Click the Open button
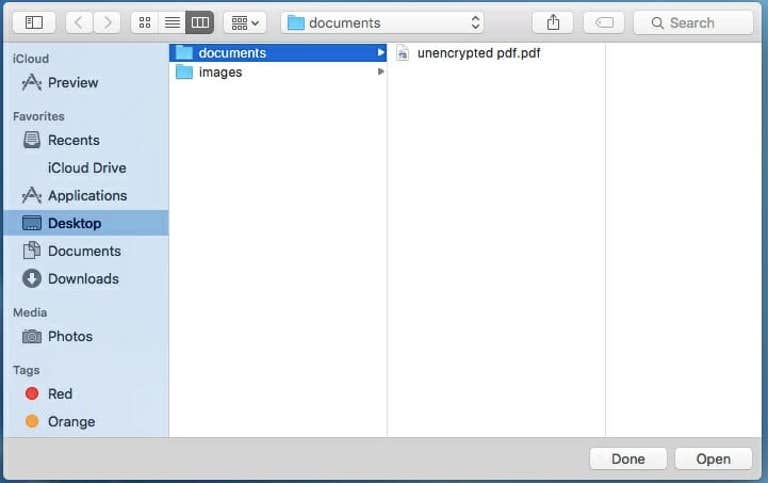 tap(713, 459)
